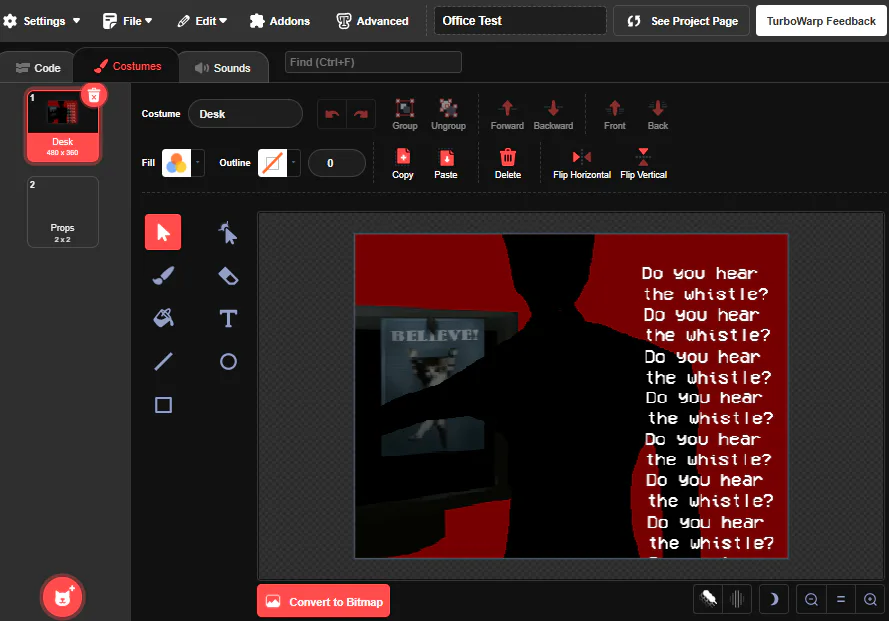
Task: Click the See Project Page button
Action: point(681,21)
